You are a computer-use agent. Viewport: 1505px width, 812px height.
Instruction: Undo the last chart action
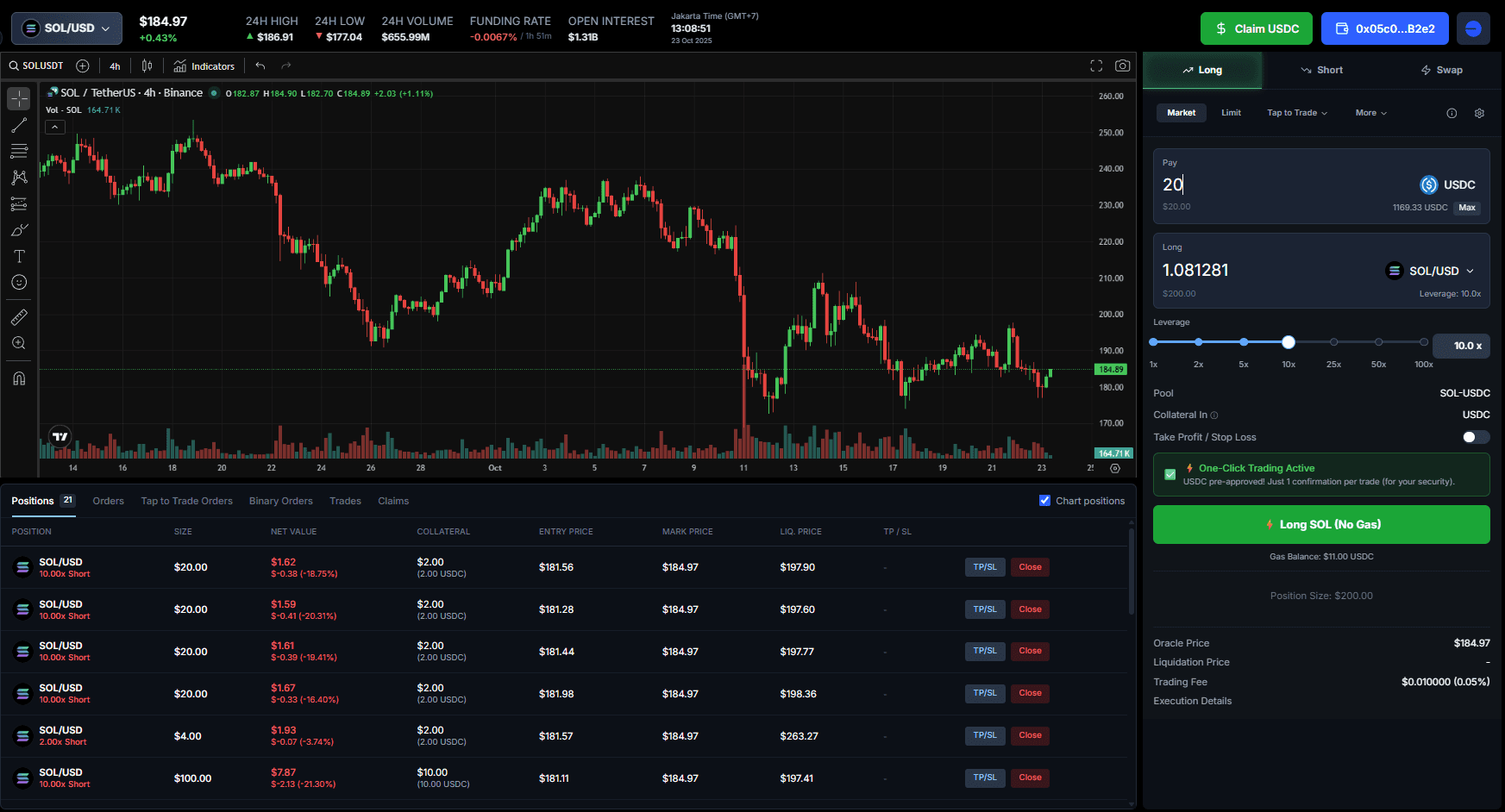click(260, 65)
